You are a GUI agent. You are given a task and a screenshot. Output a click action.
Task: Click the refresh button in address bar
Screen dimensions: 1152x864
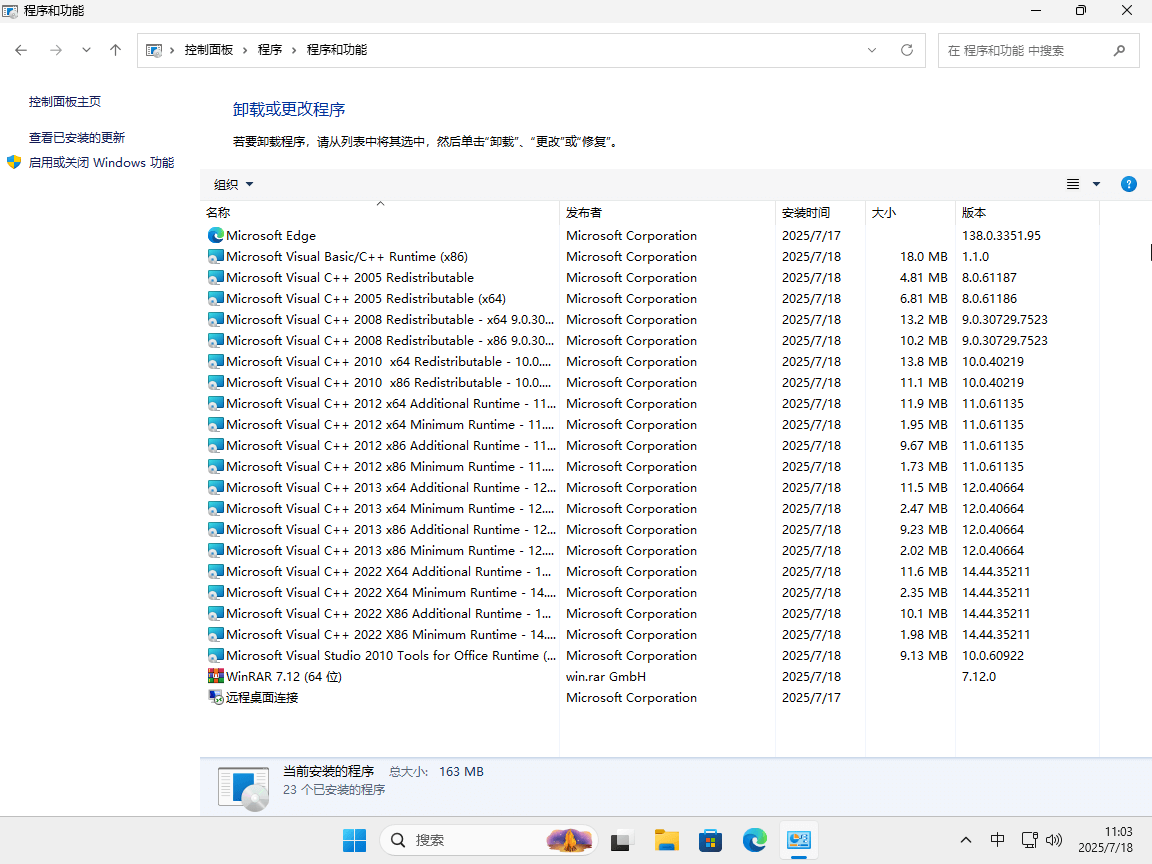point(907,50)
